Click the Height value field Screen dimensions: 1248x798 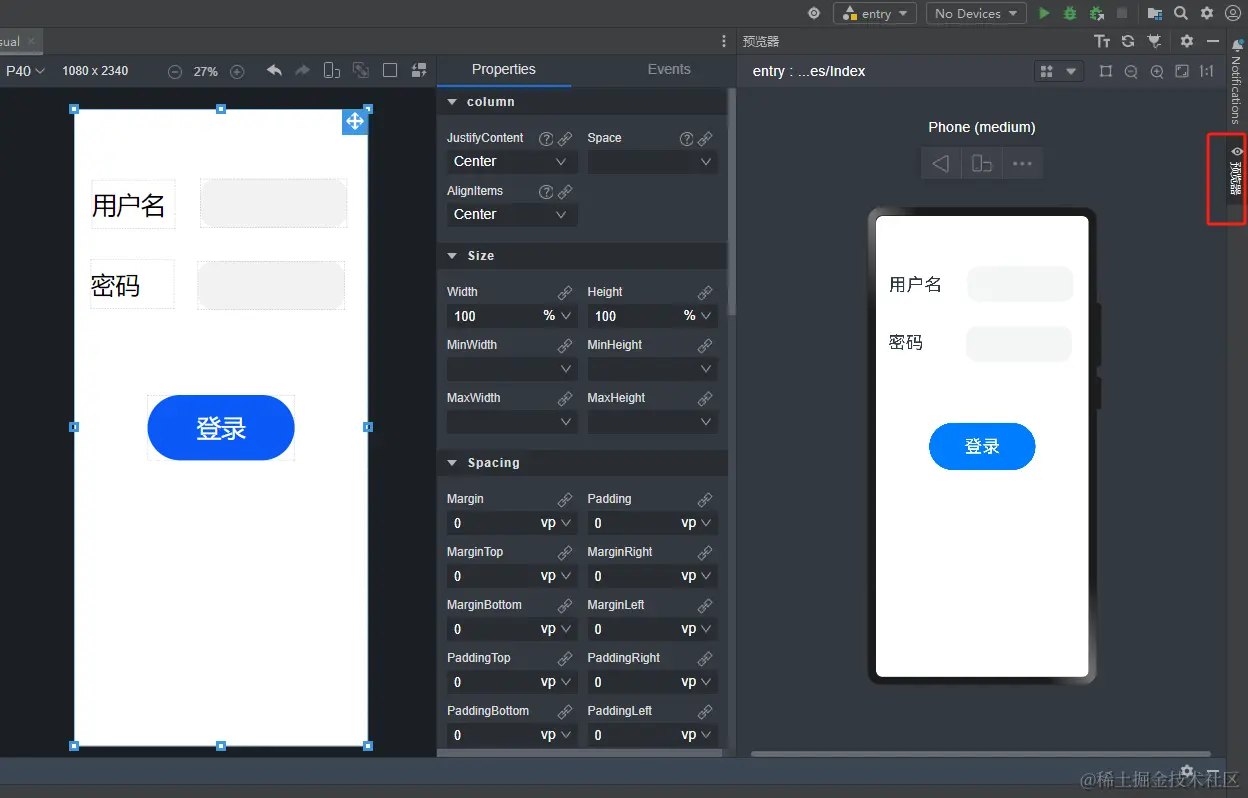coord(632,316)
